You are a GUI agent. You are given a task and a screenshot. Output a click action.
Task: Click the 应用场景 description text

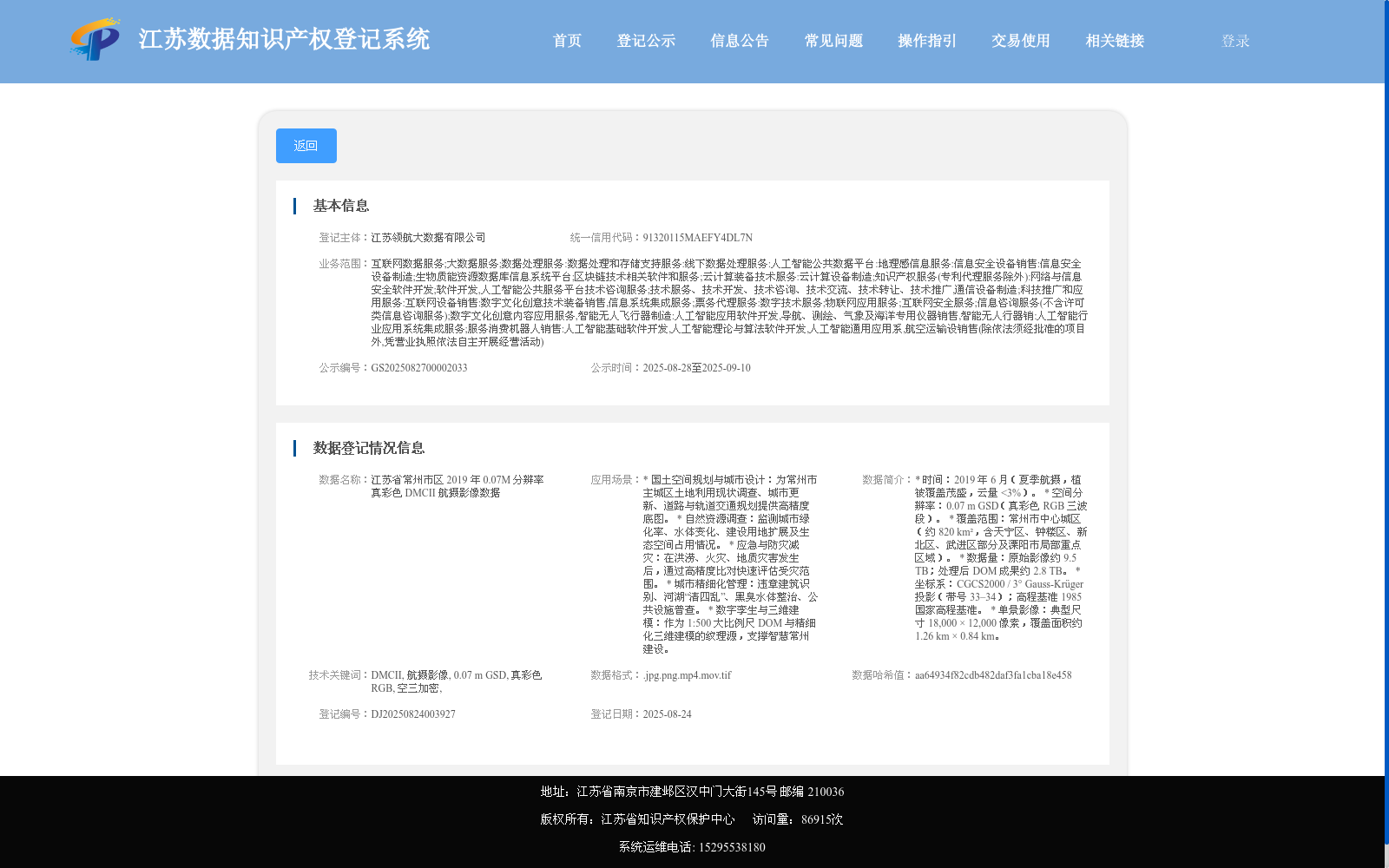730,564
